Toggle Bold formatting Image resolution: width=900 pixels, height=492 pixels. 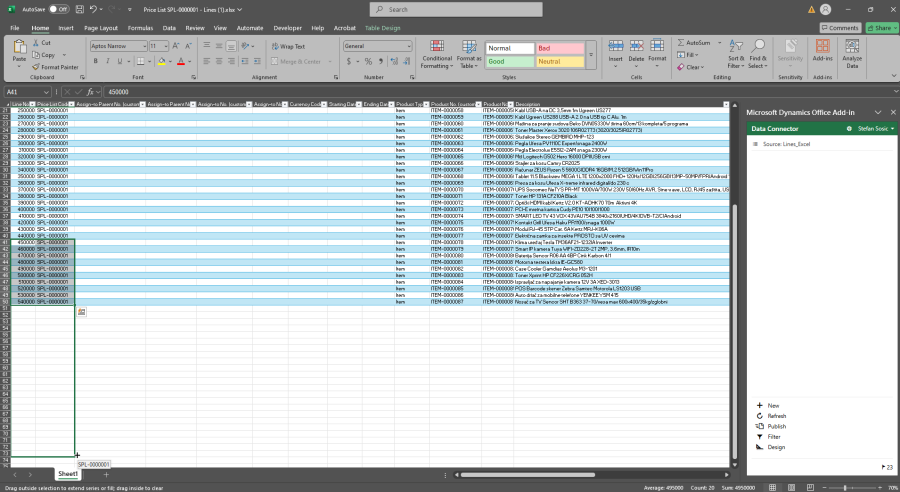[x=95, y=61]
